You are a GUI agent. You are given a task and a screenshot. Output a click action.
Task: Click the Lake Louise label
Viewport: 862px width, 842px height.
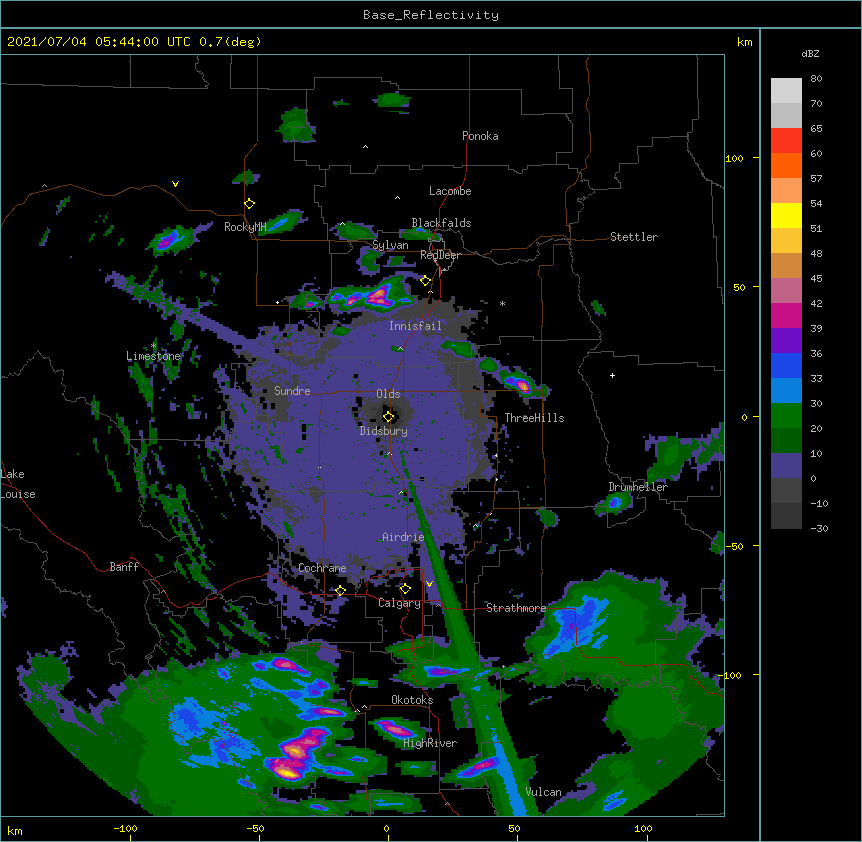click(x=16, y=484)
